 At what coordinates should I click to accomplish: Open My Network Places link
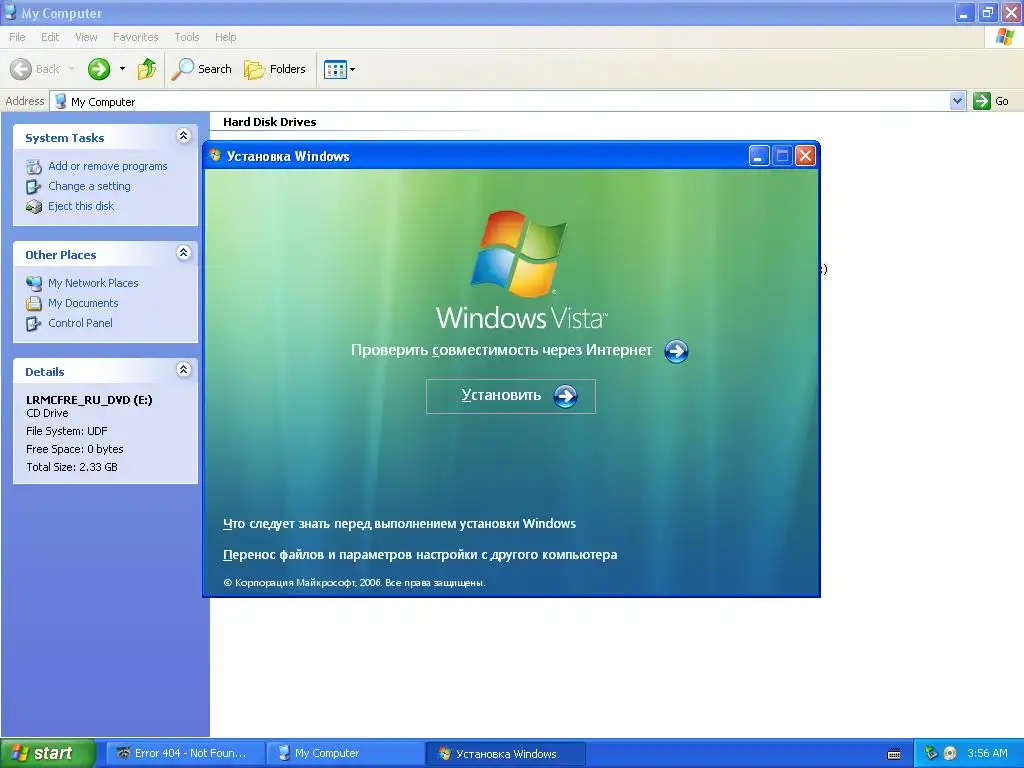pos(93,283)
